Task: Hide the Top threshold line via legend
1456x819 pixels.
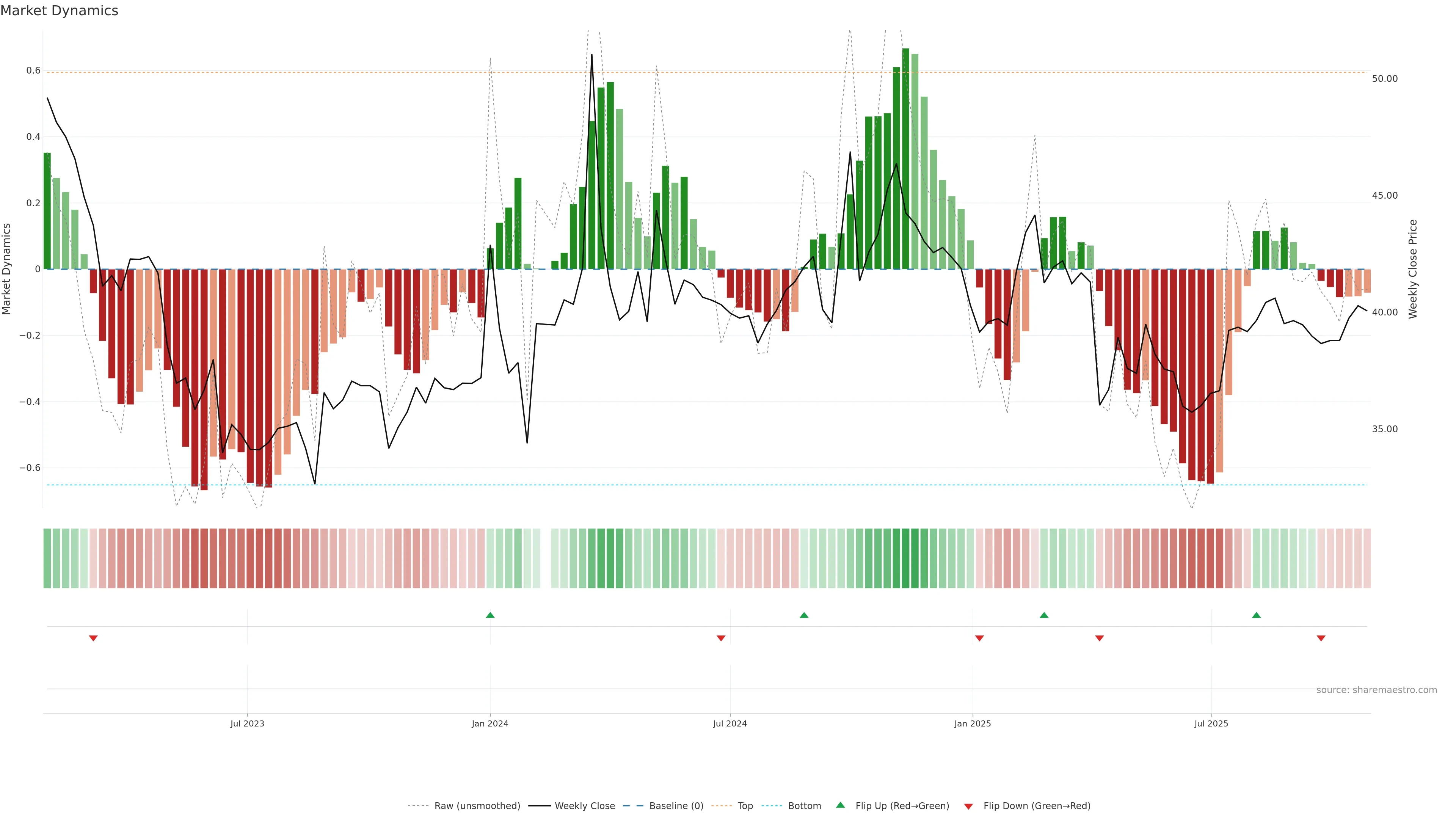Action: point(744,806)
